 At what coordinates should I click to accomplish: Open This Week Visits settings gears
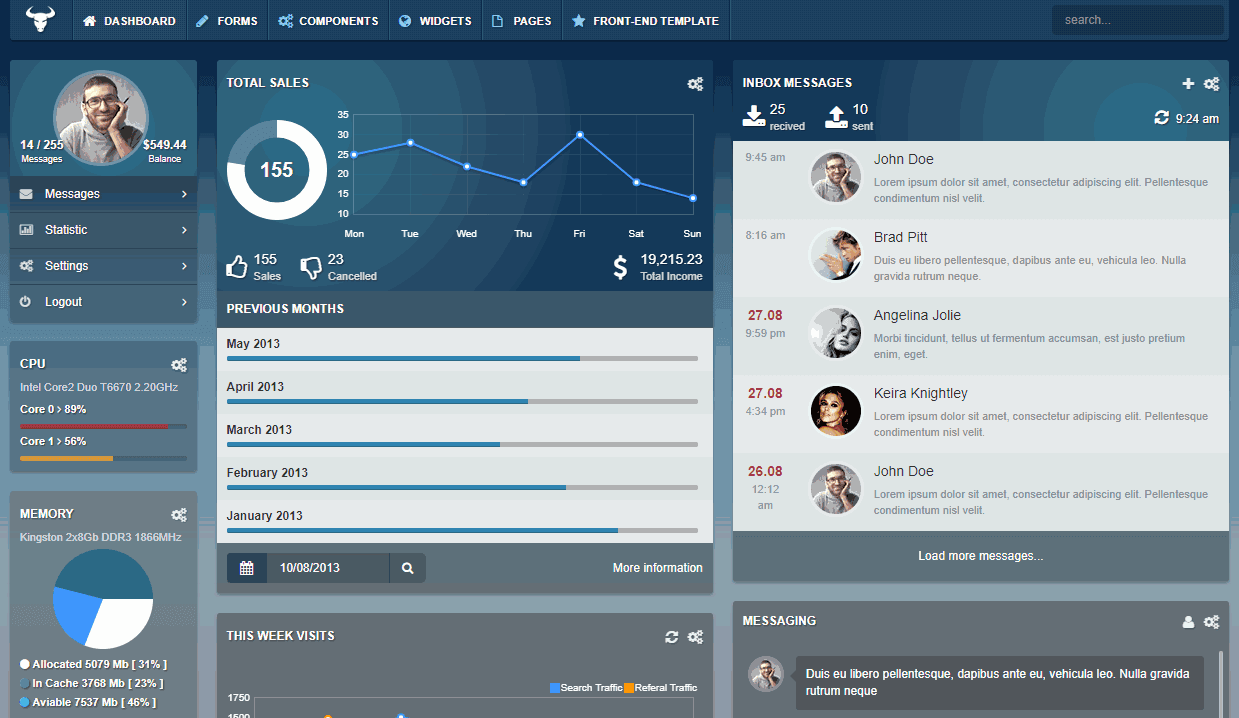point(695,637)
